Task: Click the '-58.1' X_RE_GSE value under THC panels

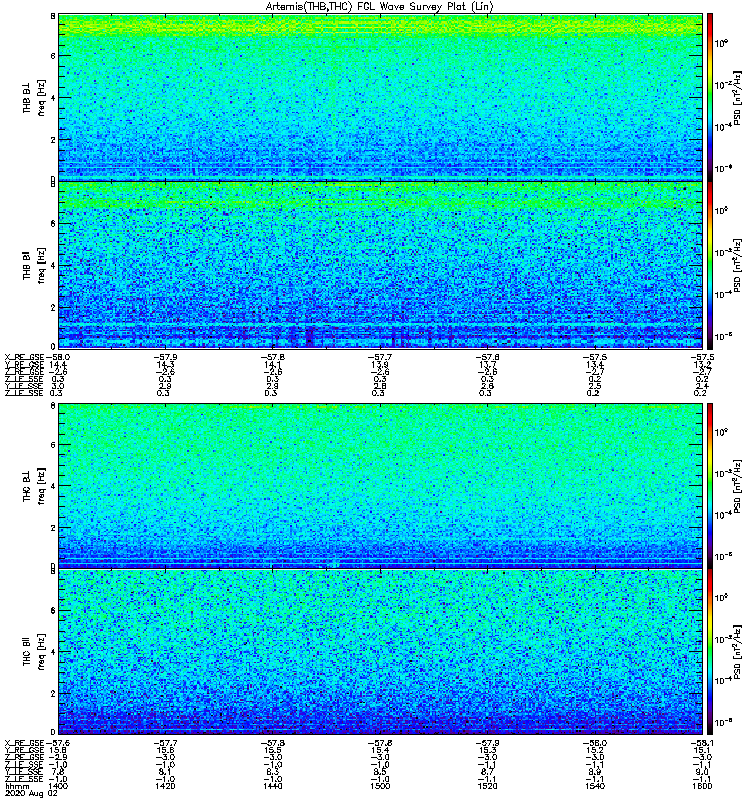Action: [702, 743]
